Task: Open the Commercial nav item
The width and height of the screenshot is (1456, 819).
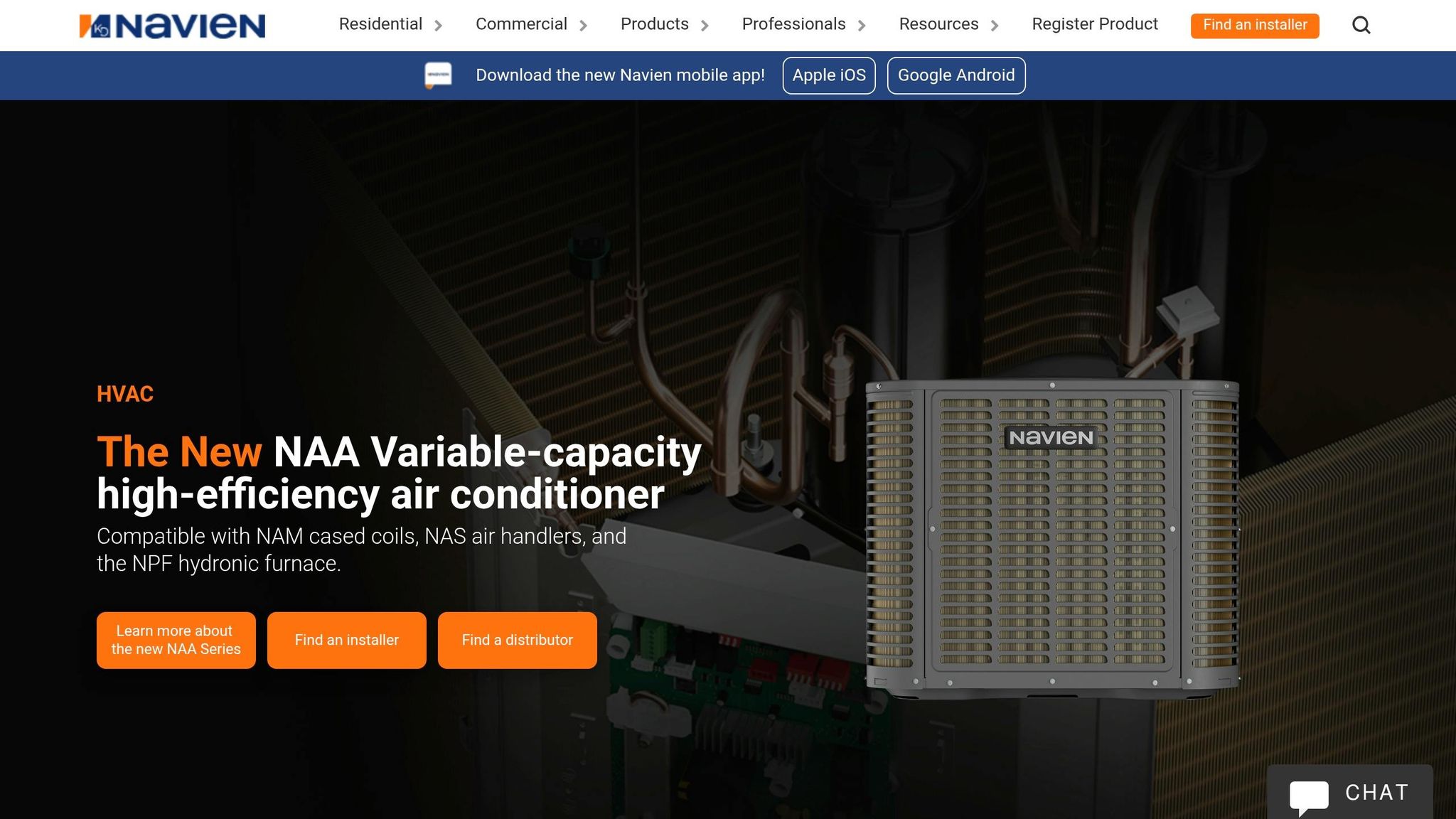Action: (521, 24)
